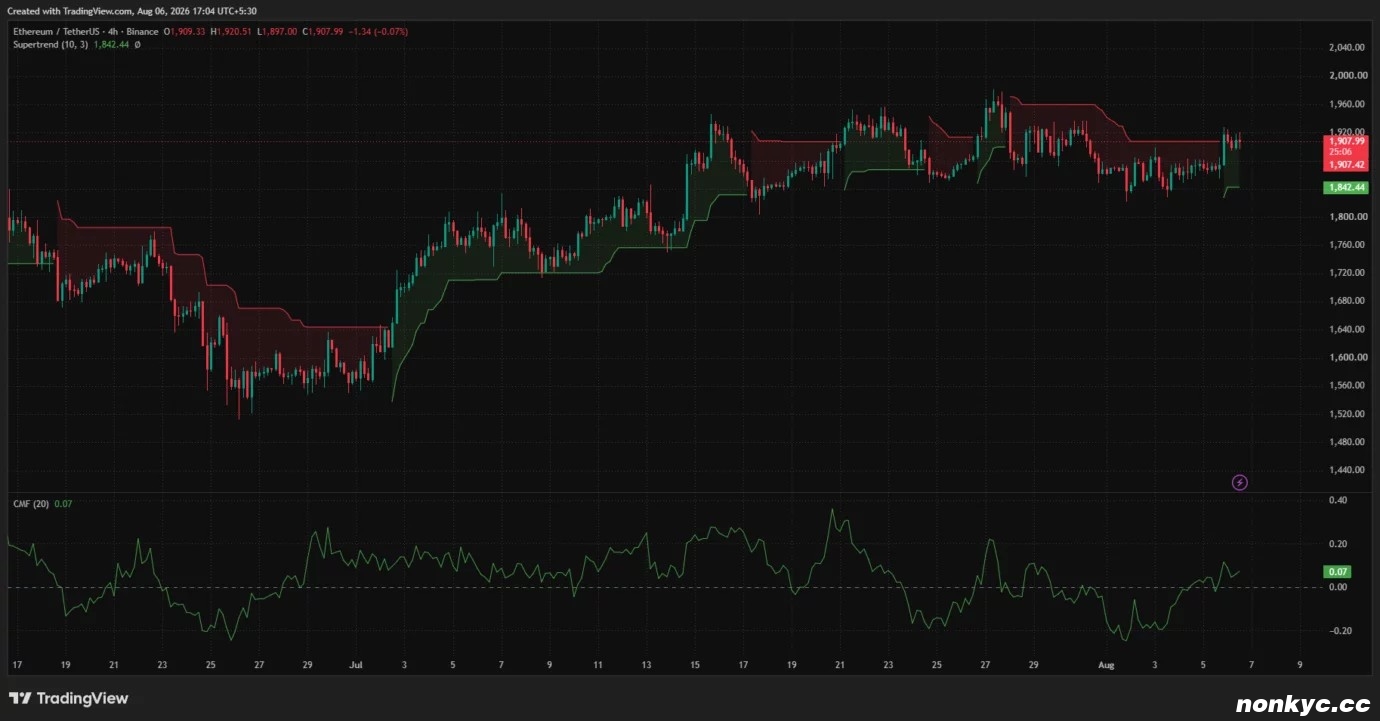Click the 0.20 label on CMF scale
Image resolution: width=1380 pixels, height=721 pixels.
(x=1338, y=544)
